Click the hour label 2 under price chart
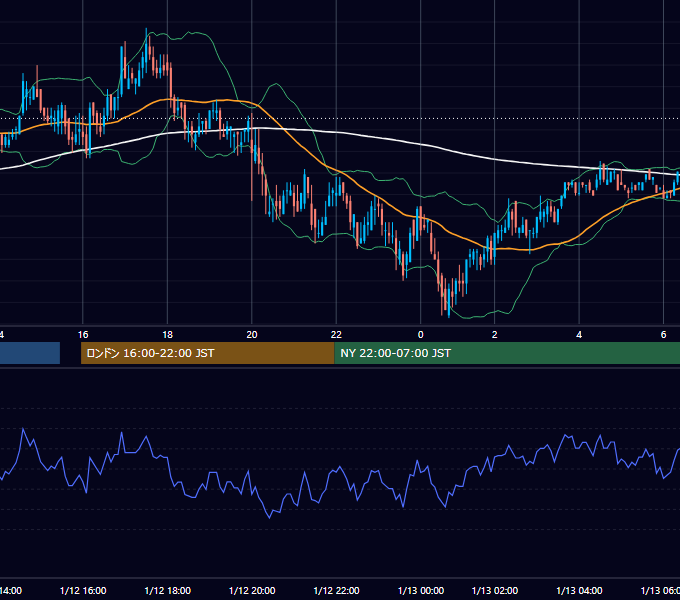This screenshot has width=680, height=600. [x=495, y=335]
